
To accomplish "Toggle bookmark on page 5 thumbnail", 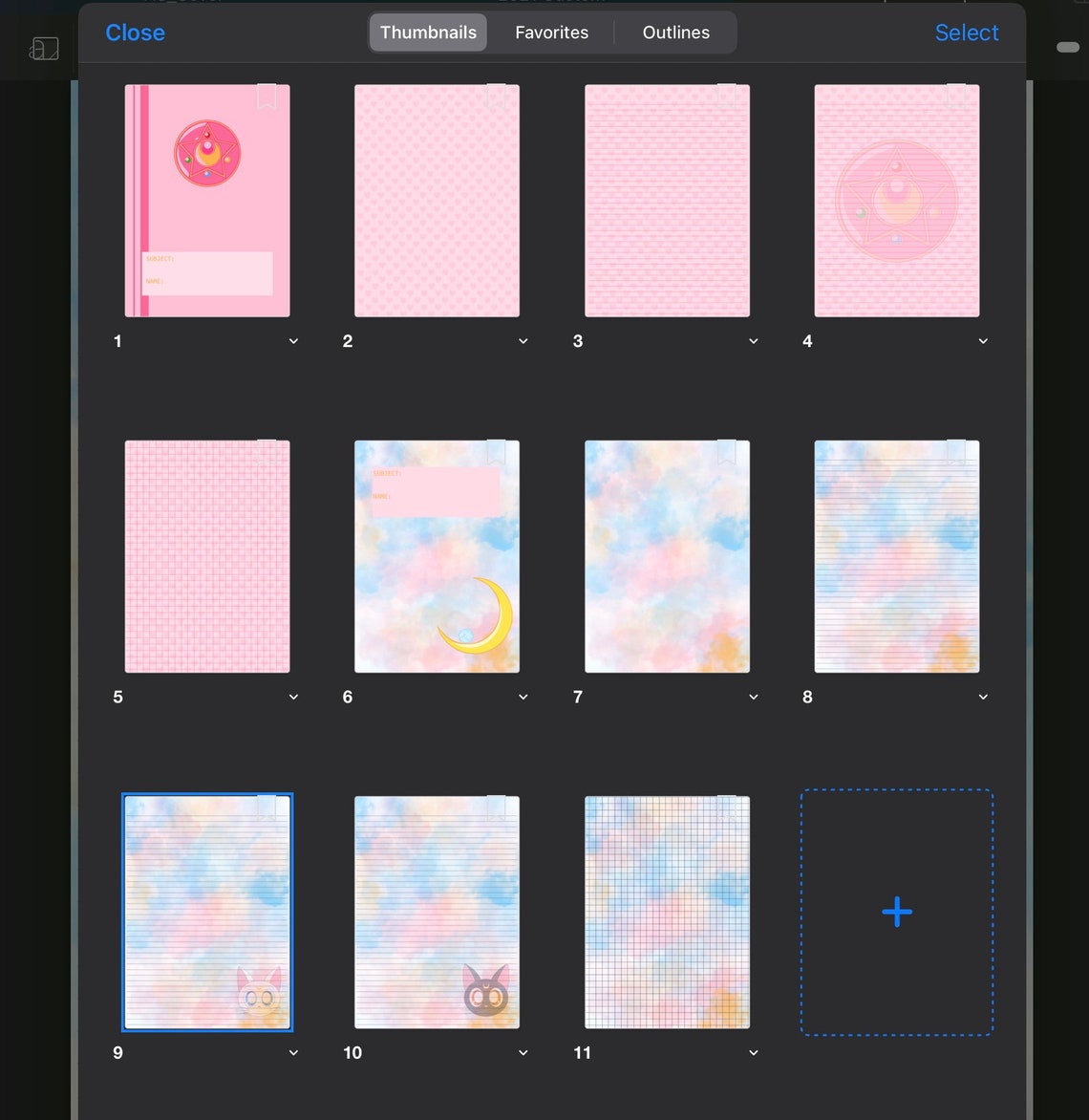I will point(267,452).
